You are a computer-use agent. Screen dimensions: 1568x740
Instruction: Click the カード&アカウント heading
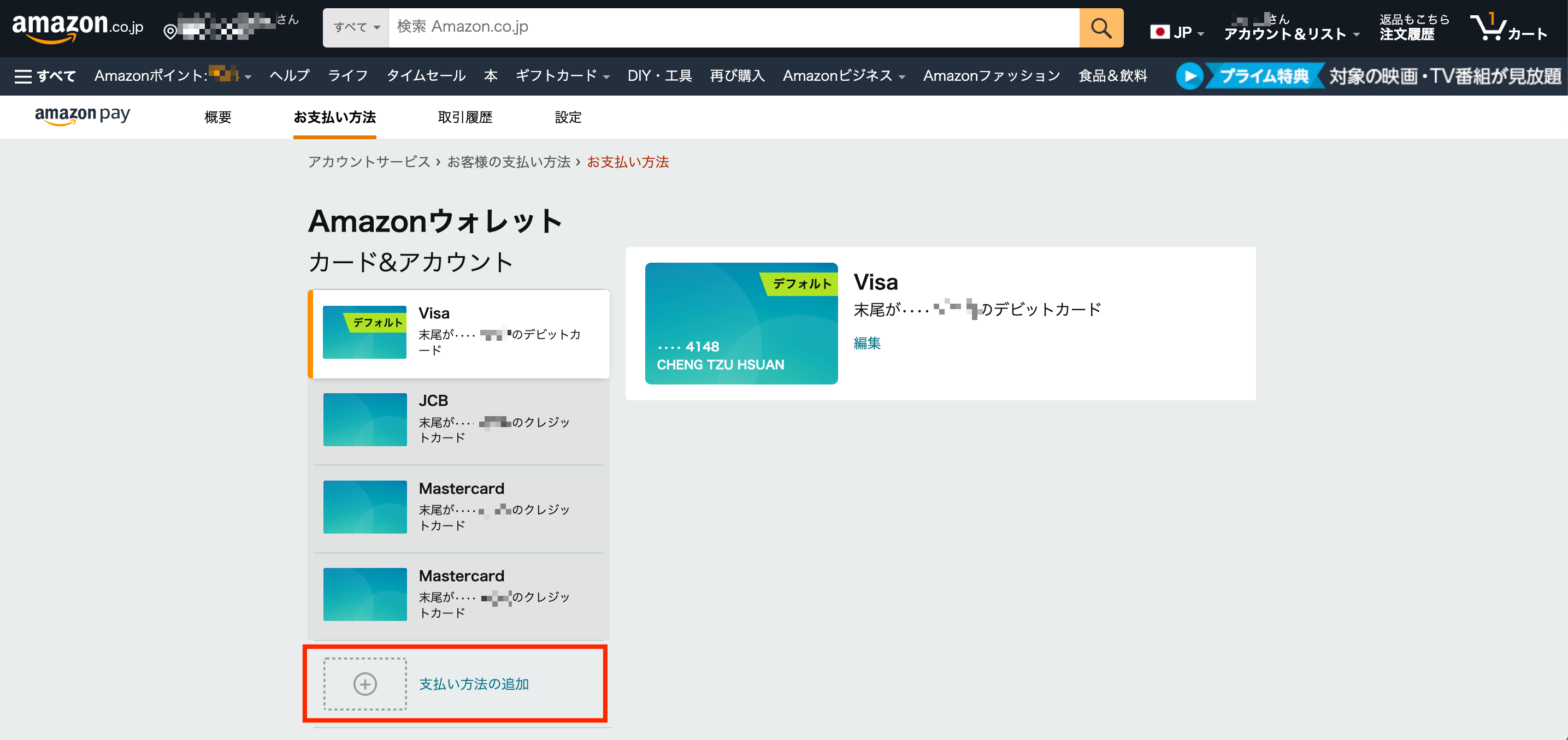[411, 262]
